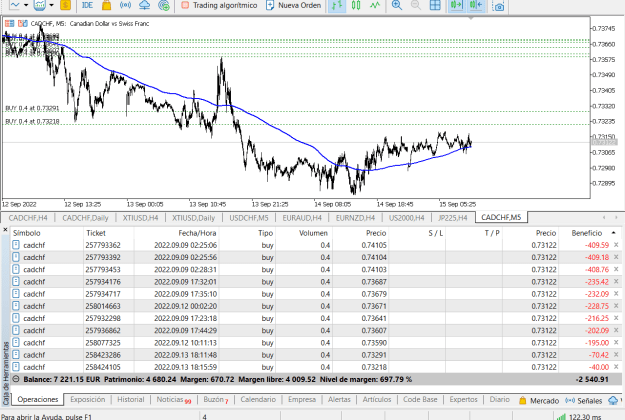Viewport: 625px width, 420px height.
Task: Click position icon for ticket 257793392
Action: coord(16,257)
